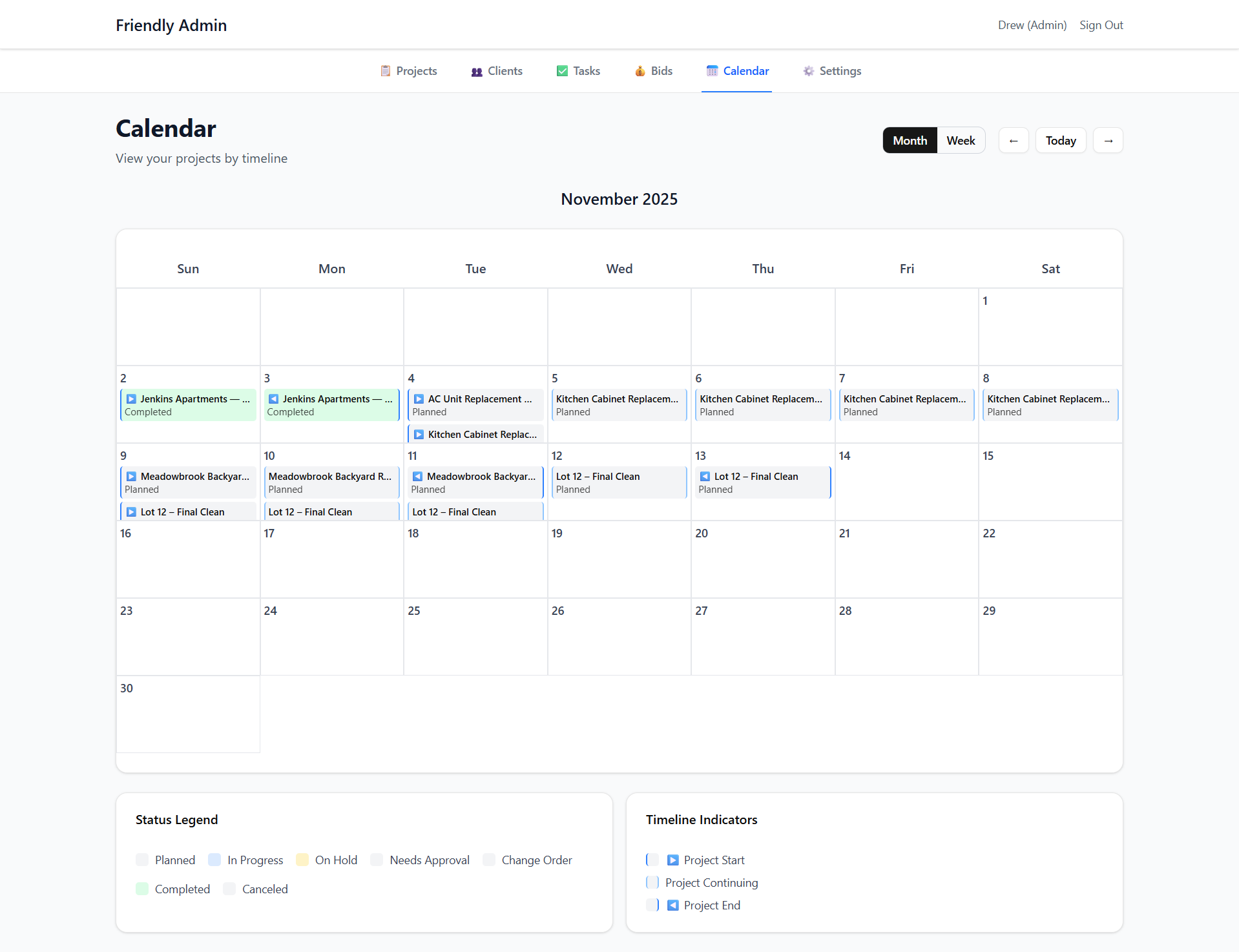Viewport: 1239px width, 952px height.
Task: Click the Today button
Action: click(1060, 140)
